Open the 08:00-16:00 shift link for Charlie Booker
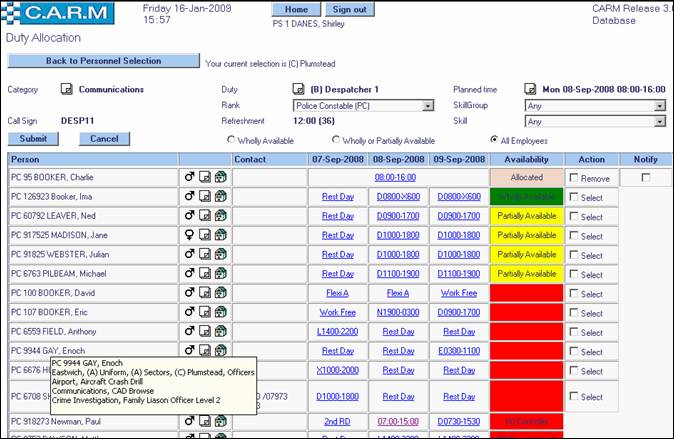674x439 pixels. pyautogui.click(x=396, y=178)
